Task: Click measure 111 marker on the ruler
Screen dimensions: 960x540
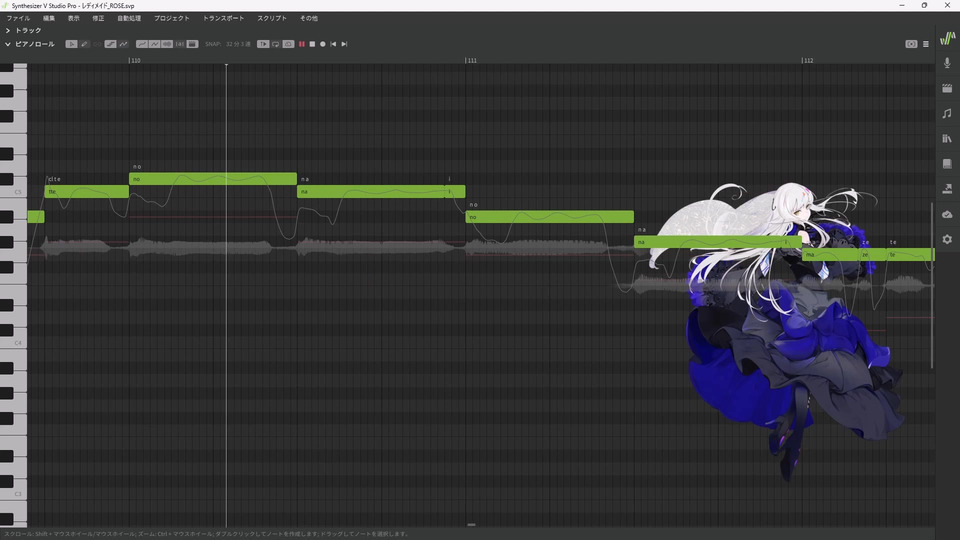Action: (x=471, y=61)
